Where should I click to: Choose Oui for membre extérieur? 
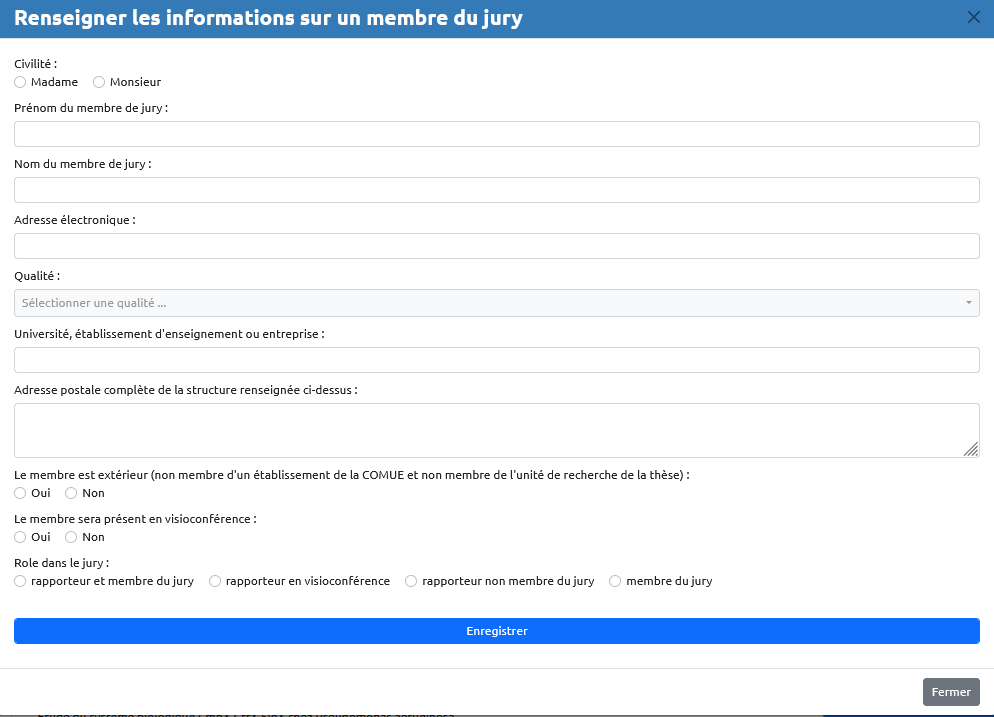coord(20,493)
